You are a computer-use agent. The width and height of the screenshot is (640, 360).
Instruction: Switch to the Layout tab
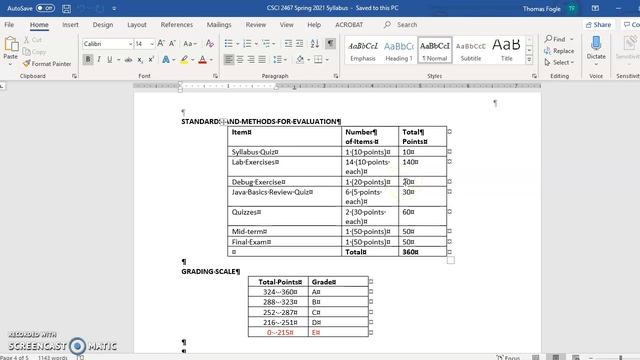137,24
